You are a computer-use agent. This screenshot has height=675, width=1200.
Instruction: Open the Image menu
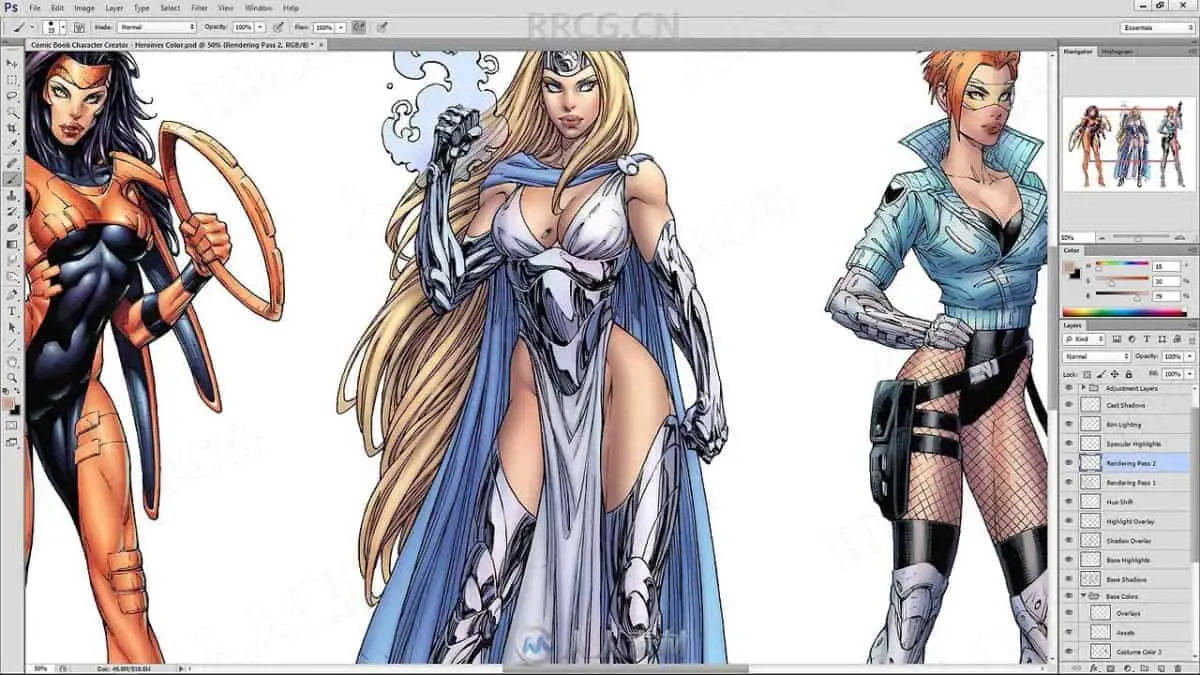[84, 8]
